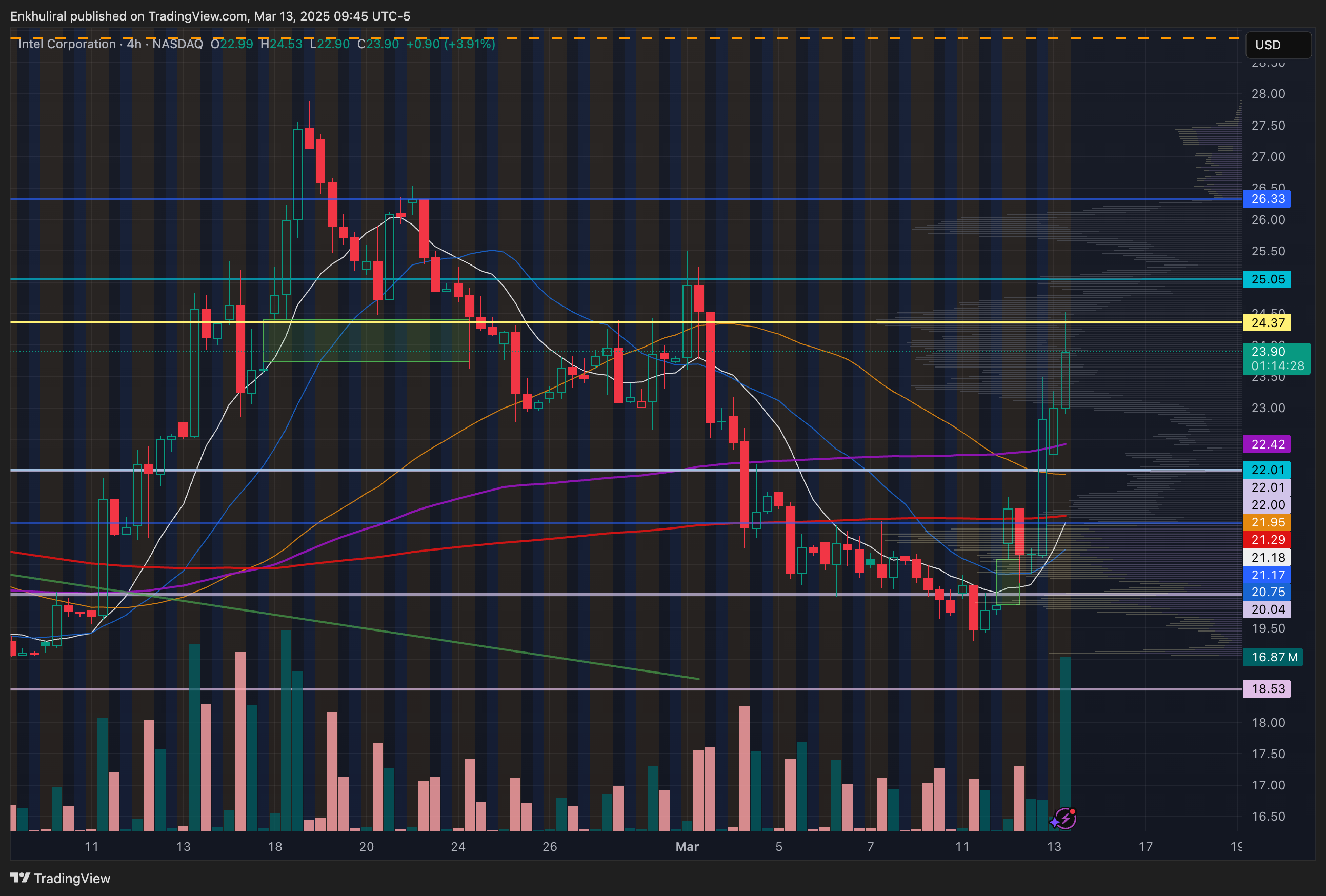Click the purple sparkle star icon near date 13

pyautogui.click(x=1054, y=822)
